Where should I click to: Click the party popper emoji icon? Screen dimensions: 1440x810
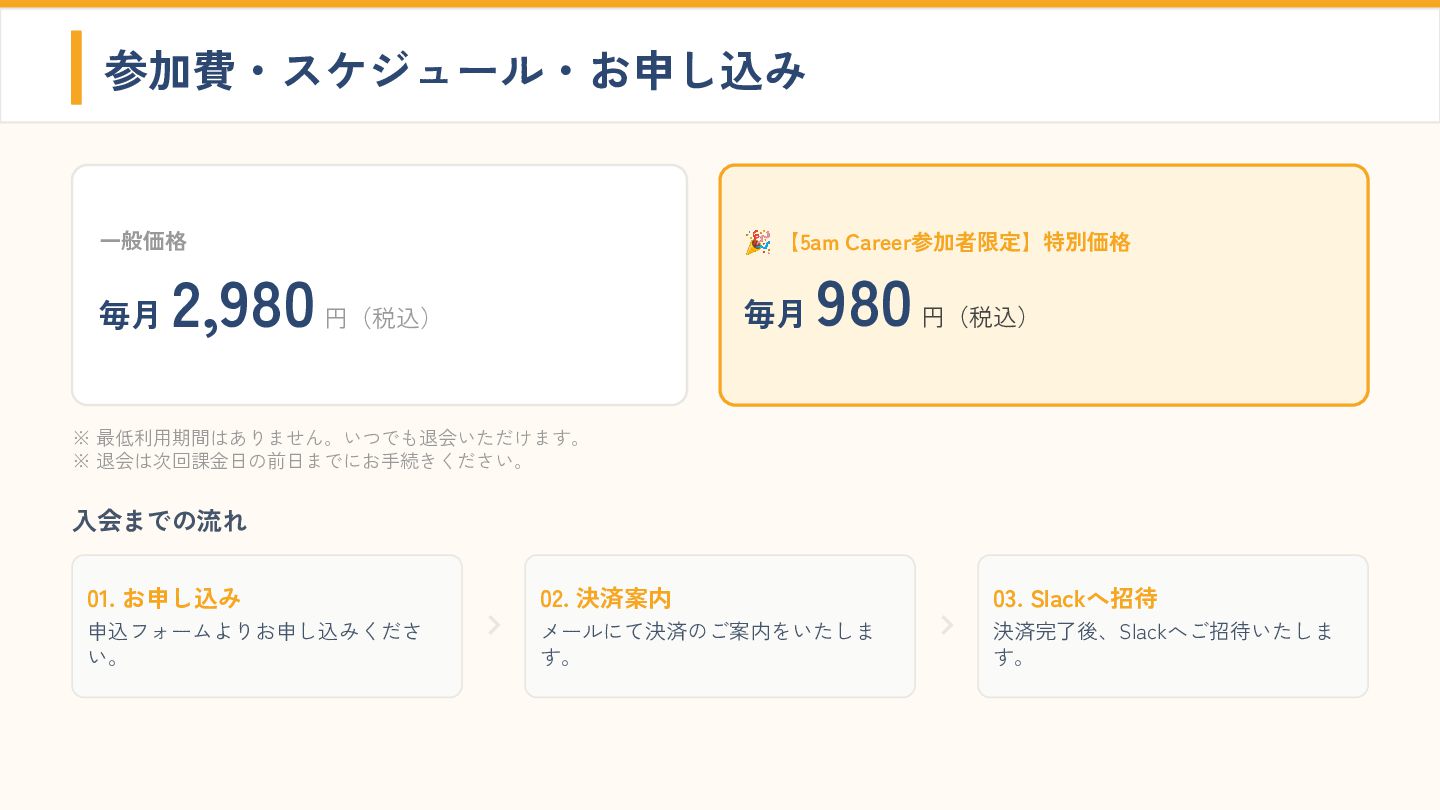757,242
